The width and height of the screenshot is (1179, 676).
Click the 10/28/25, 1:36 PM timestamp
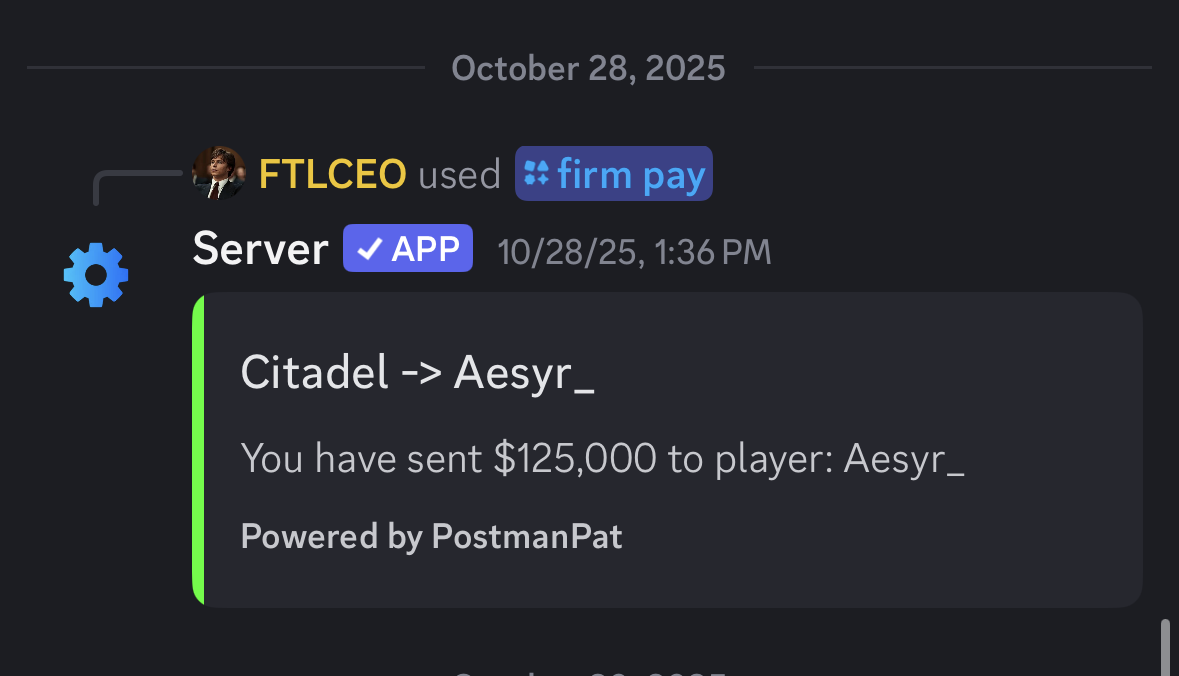pyautogui.click(x=634, y=251)
